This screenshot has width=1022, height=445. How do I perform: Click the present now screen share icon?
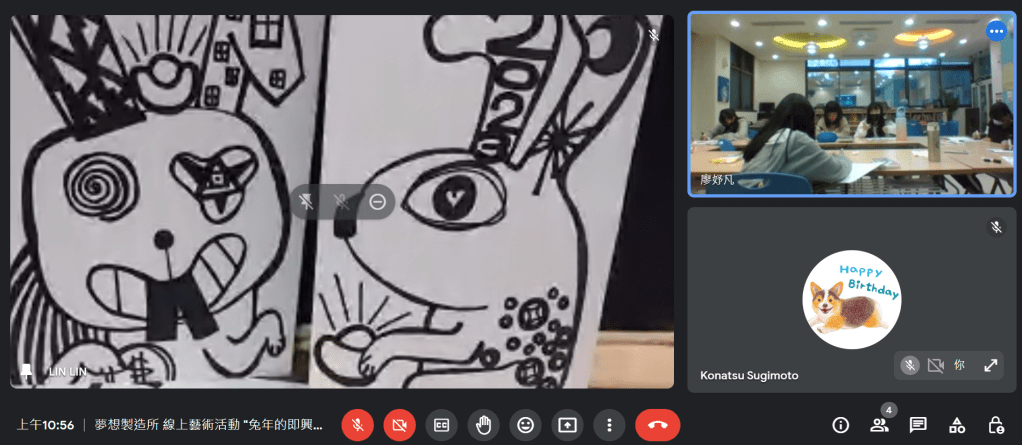click(x=567, y=425)
